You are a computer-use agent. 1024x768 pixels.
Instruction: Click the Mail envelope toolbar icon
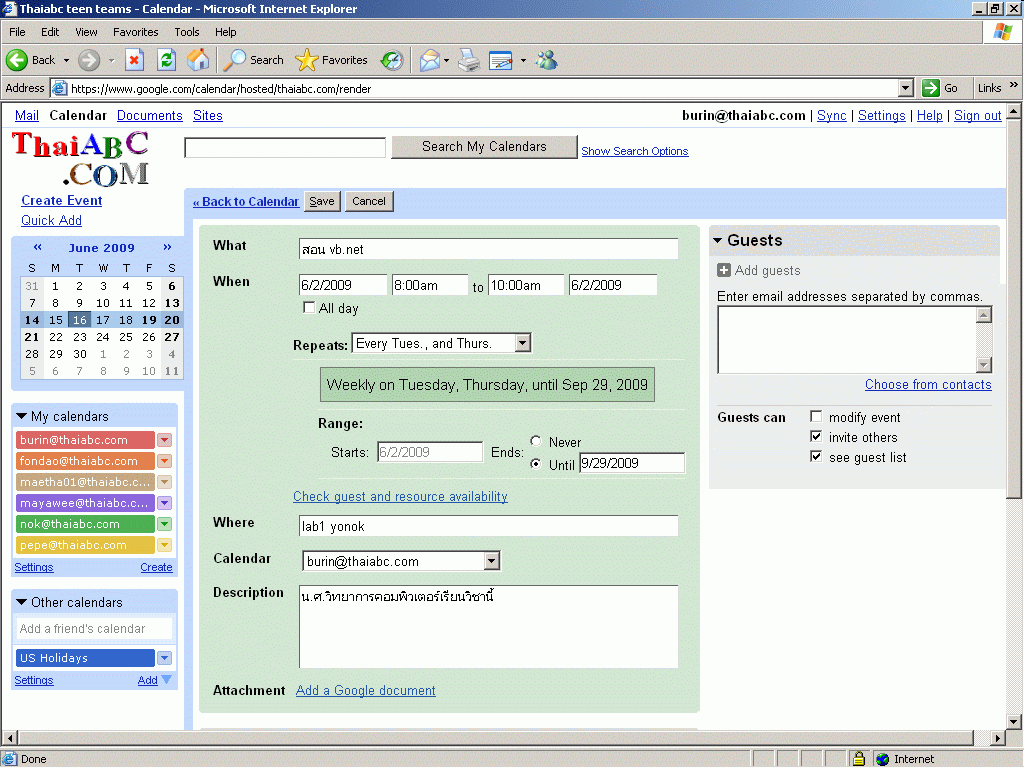click(429, 60)
